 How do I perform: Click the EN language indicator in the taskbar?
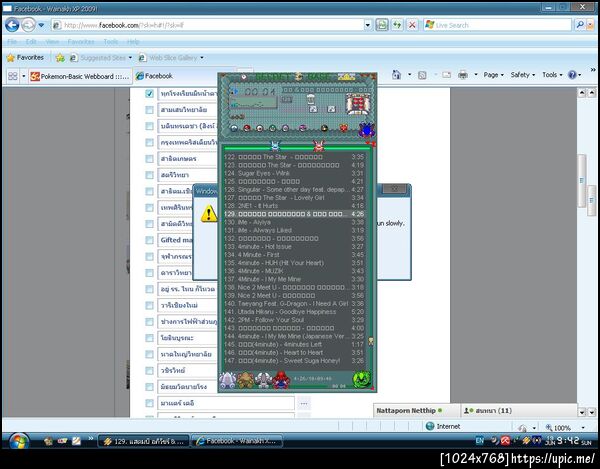[x=480, y=441]
